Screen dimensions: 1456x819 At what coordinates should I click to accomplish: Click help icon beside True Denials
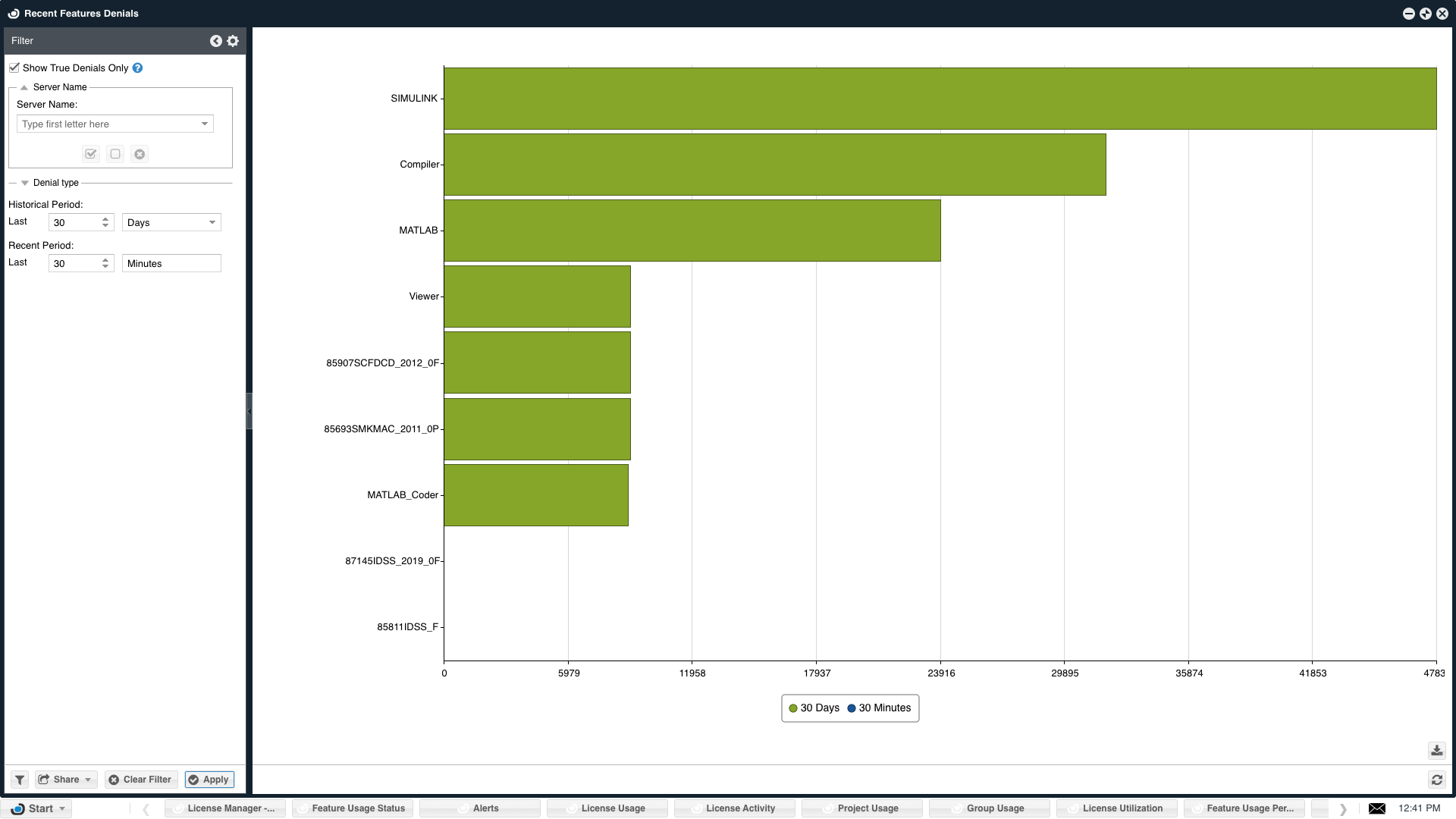(x=137, y=68)
